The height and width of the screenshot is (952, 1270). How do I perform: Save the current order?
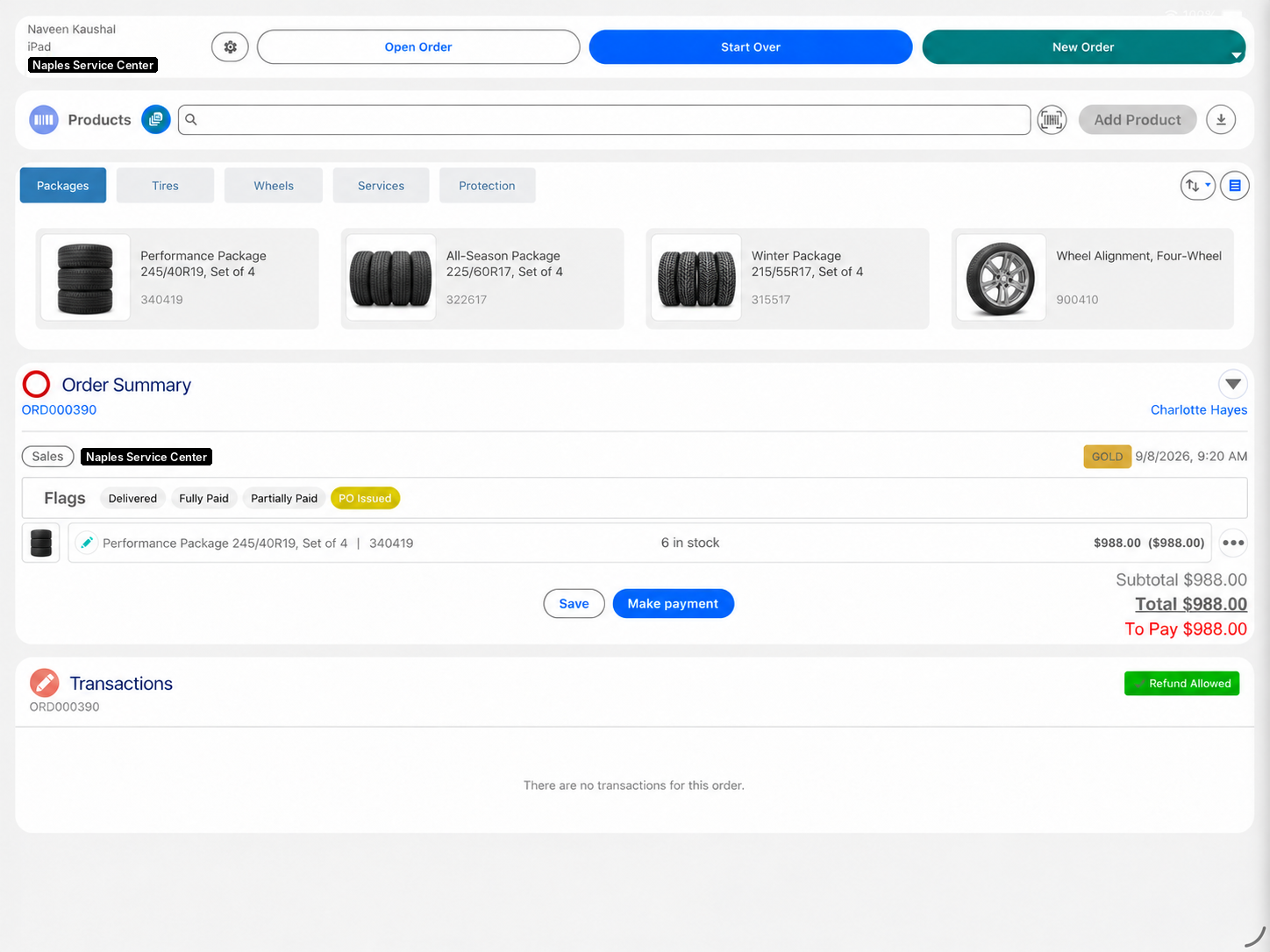574,603
